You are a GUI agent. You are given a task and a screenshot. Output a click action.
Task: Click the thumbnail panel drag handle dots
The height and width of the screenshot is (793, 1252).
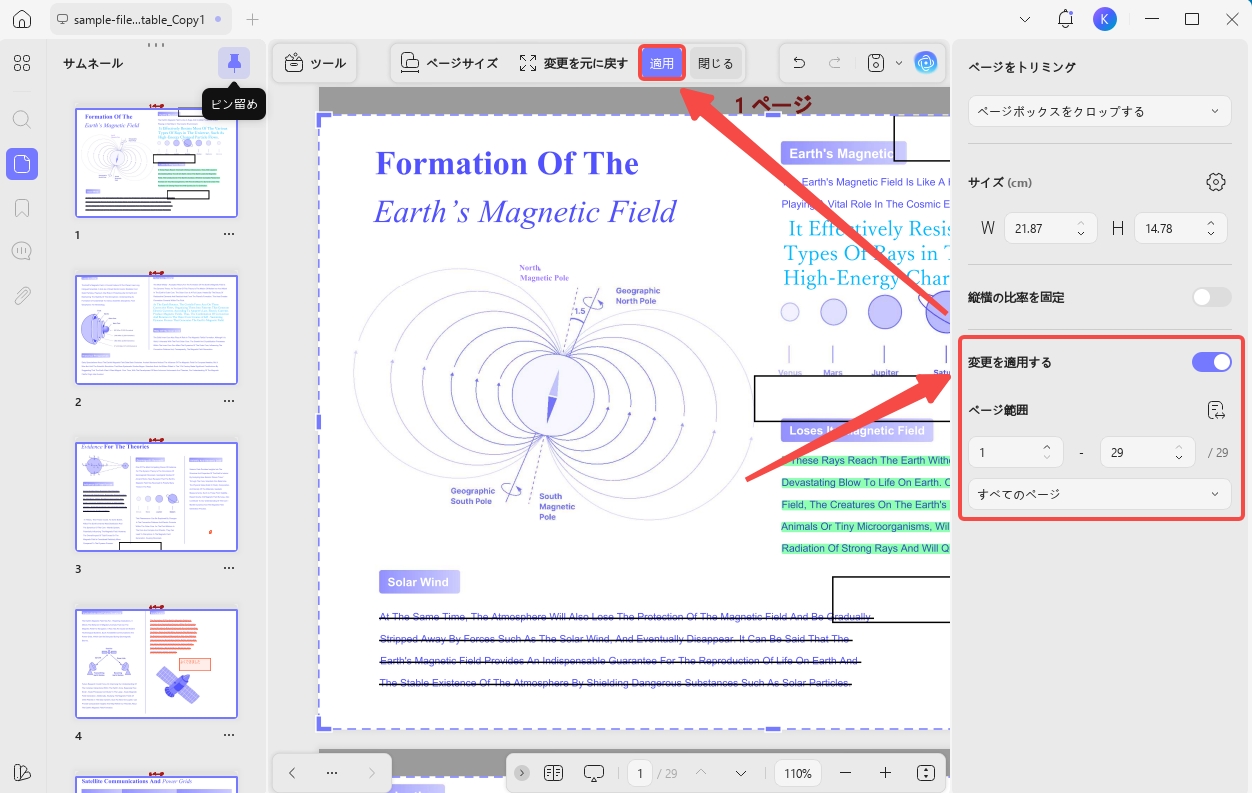click(156, 45)
